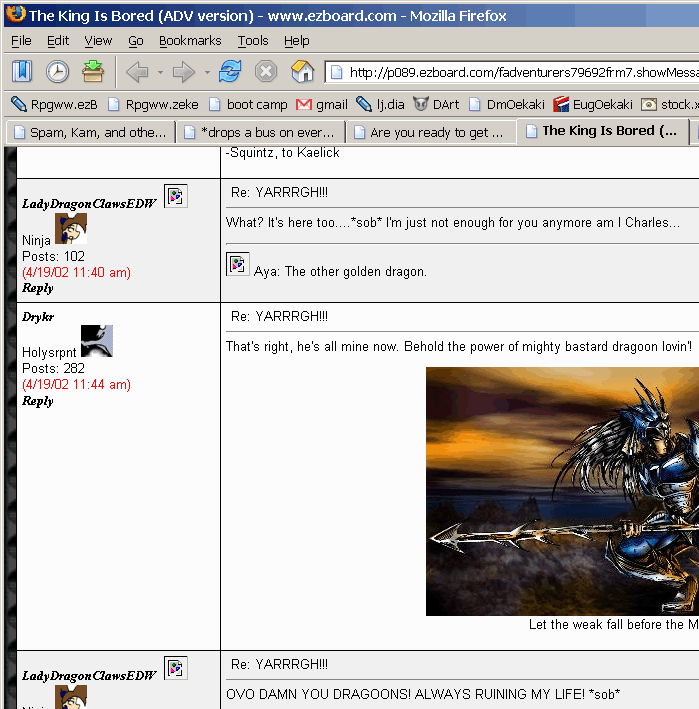Open the boot camp bookmark

tap(248, 104)
